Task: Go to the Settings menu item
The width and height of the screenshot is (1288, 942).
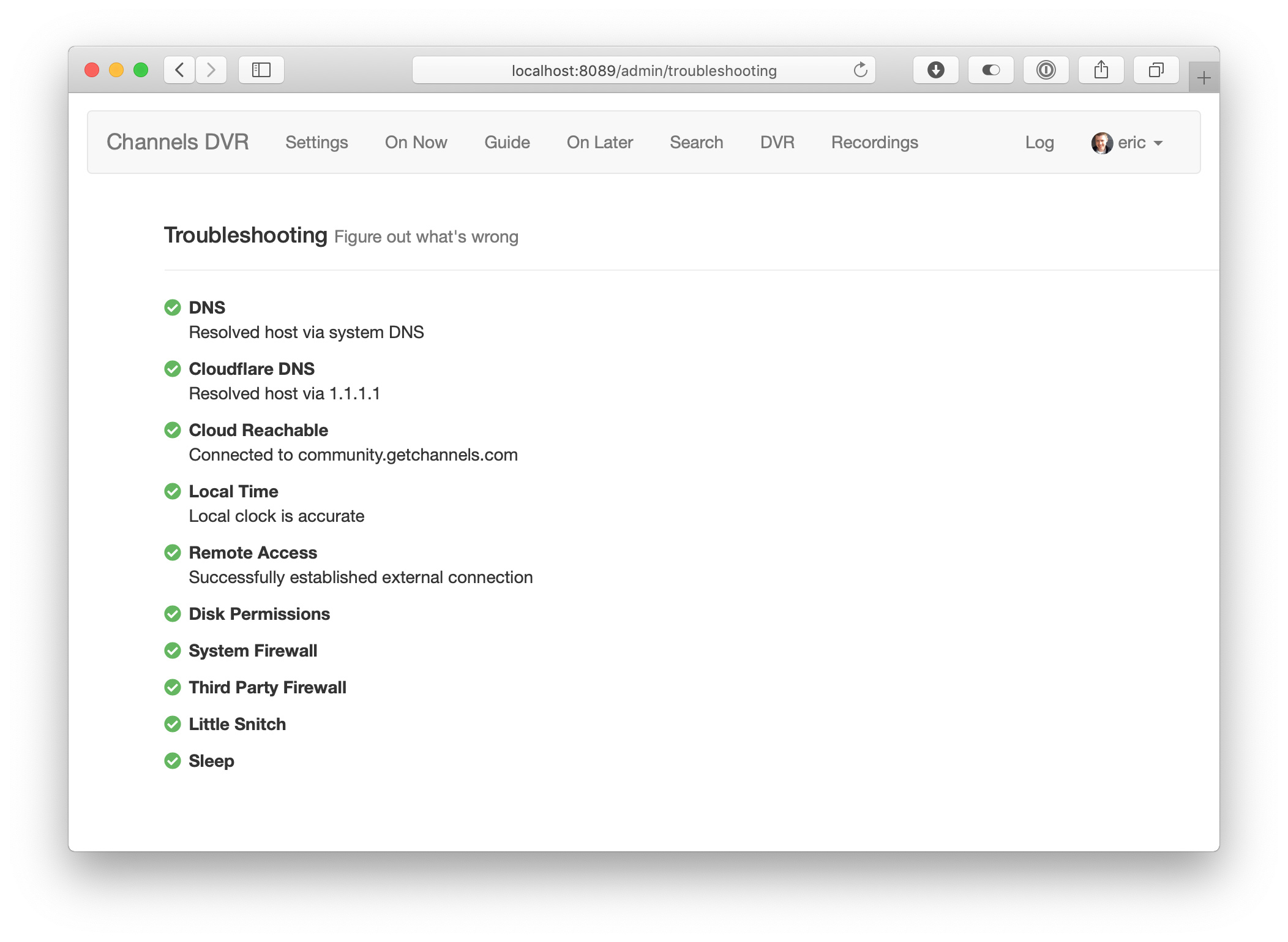Action: (x=316, y=143)
